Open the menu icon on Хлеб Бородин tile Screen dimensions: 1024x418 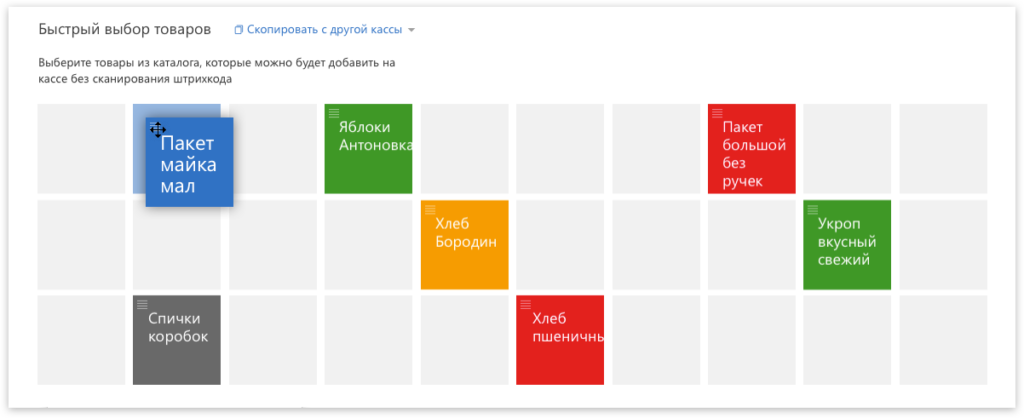(x=430, y=210)
